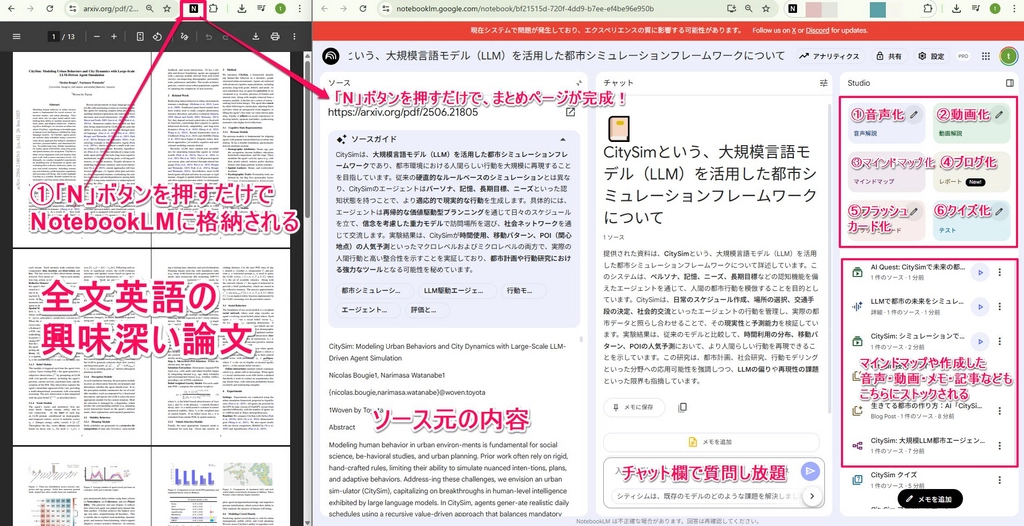The height and width of the screenshot is (526, 1024).
Task: Click the メモを追加 button in chat panel
Action: click(711, 442)
